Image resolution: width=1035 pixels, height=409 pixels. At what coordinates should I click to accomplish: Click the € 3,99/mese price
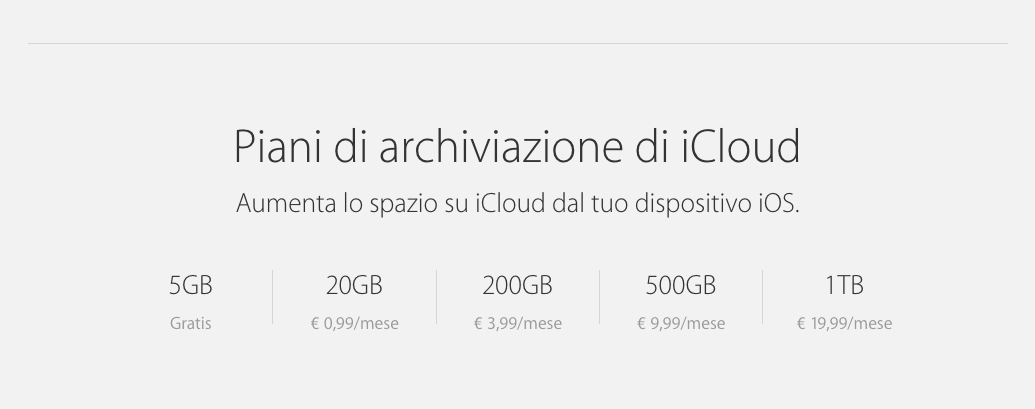[517, 324]
